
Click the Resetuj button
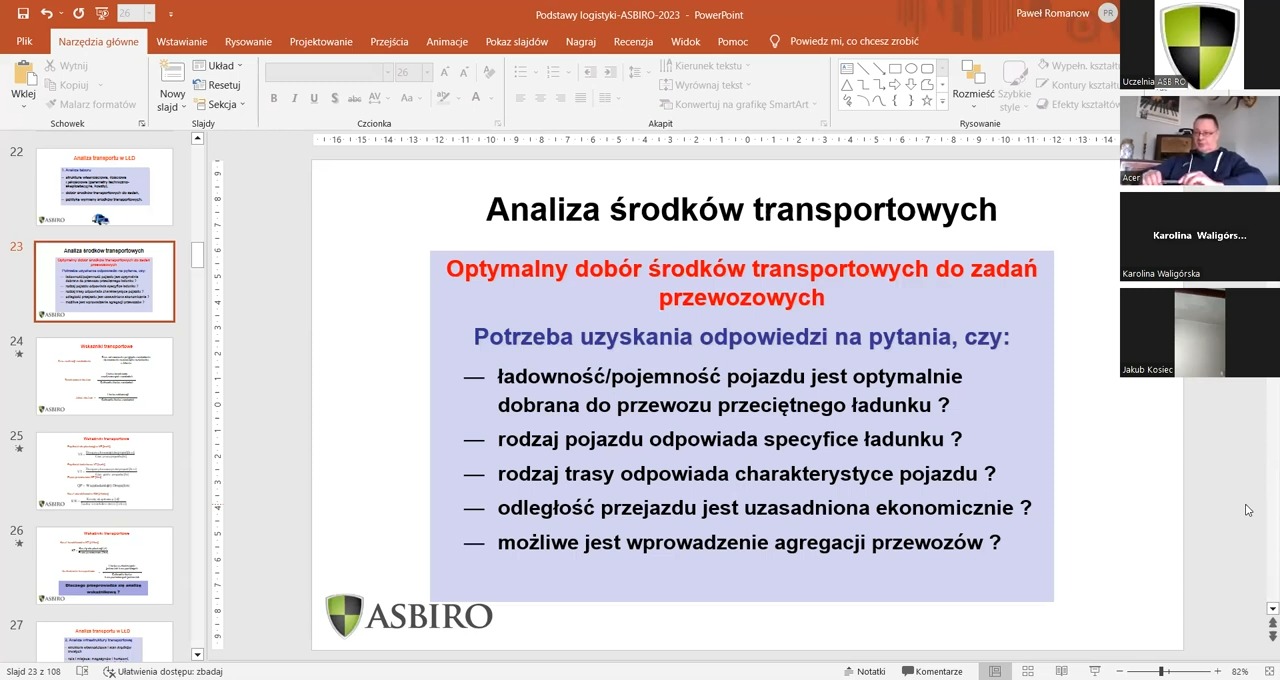click(217, 85)
